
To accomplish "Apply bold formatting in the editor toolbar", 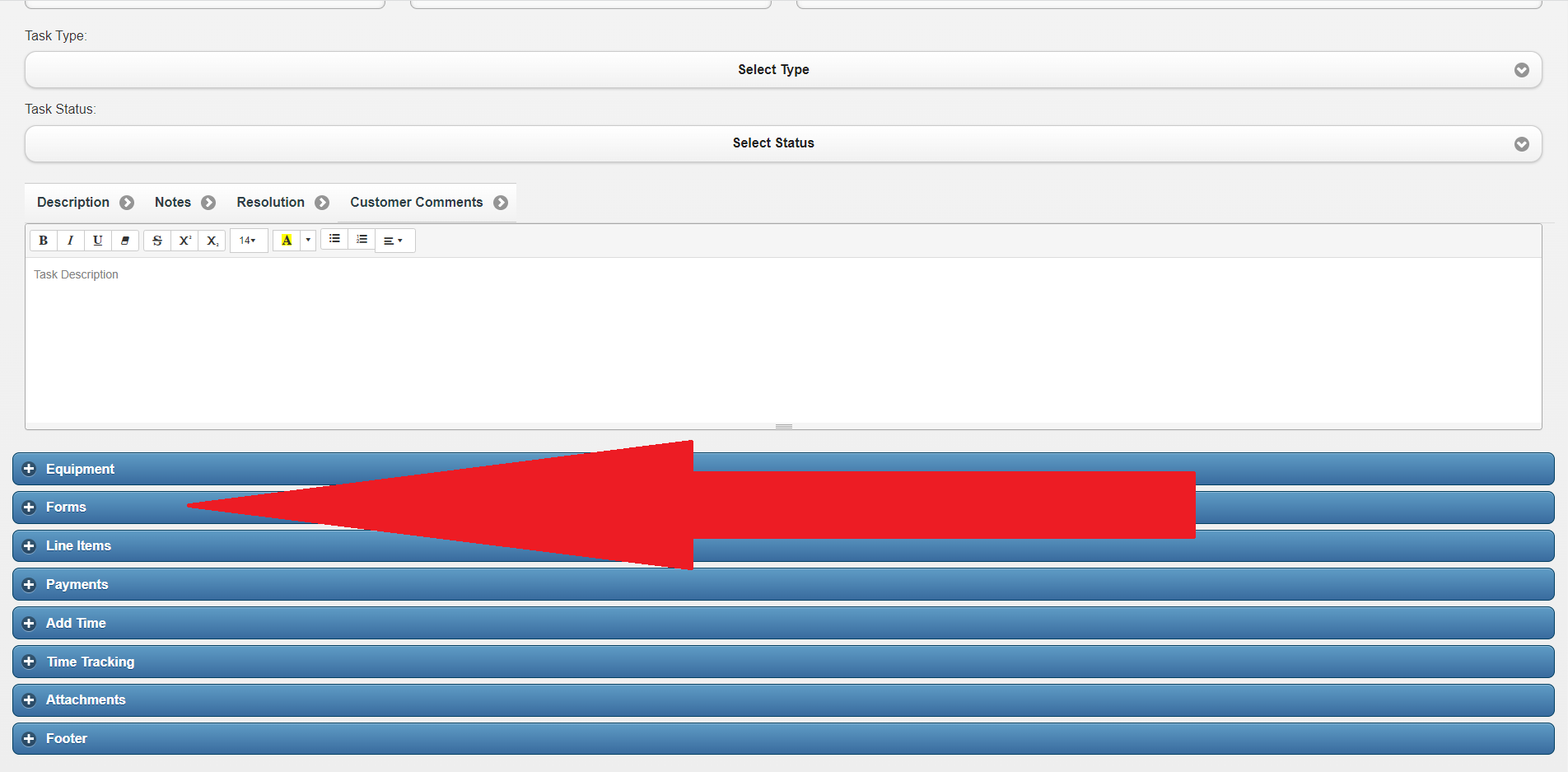I will (44, 241).
